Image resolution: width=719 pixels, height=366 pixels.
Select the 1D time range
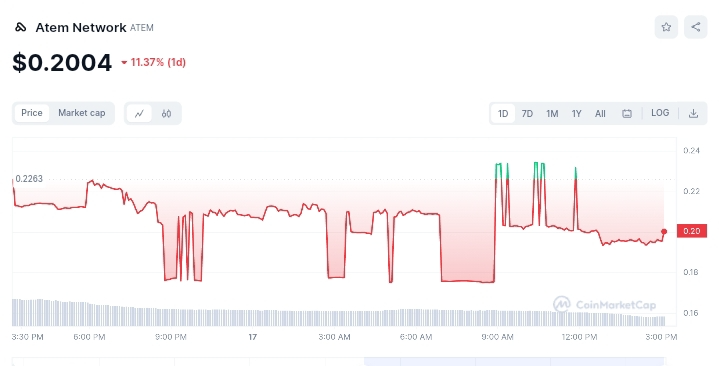coord(503,113)
